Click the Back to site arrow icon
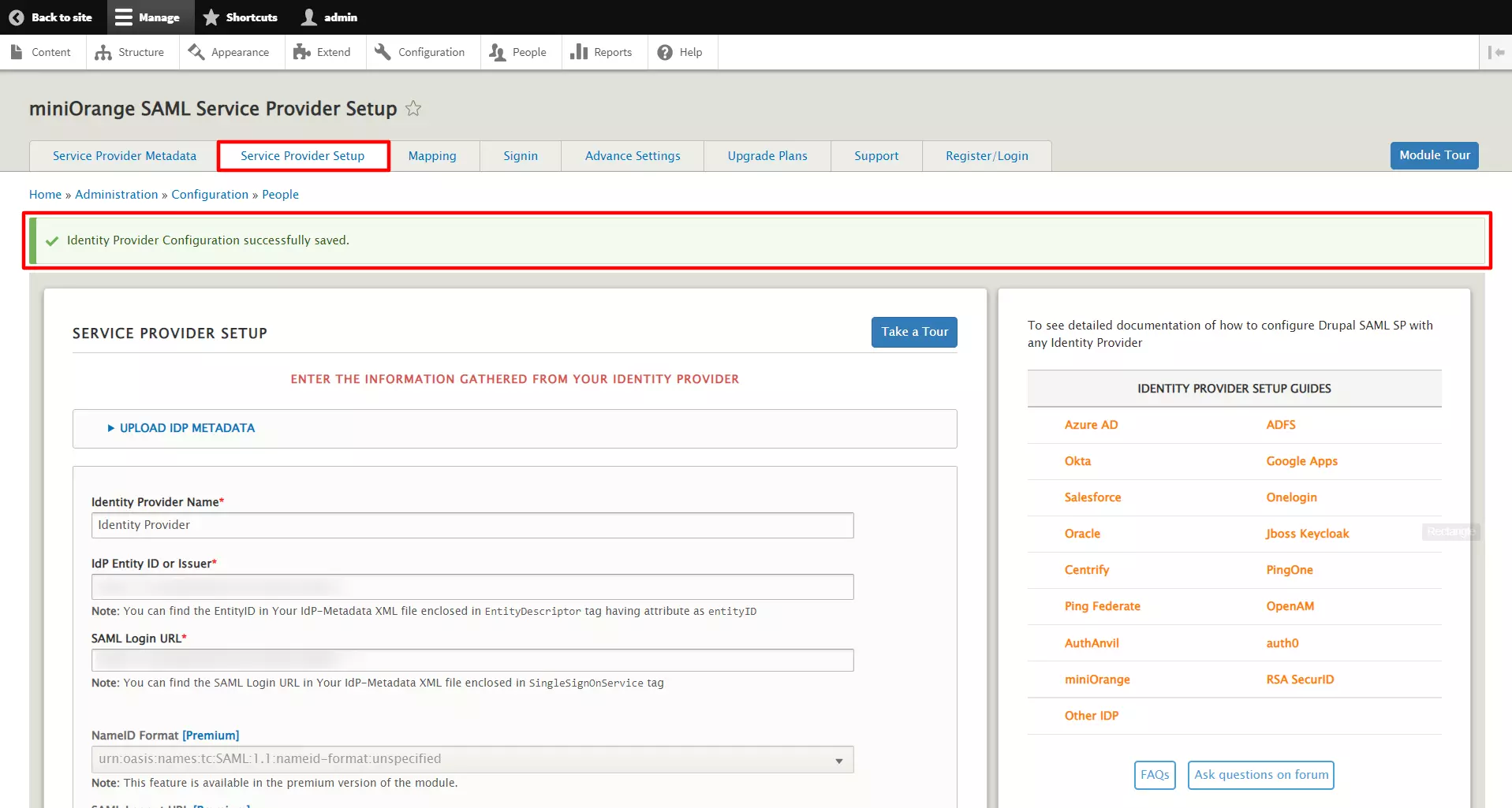Viewport: 1512px width, 808px height. (x=16, y=17)
